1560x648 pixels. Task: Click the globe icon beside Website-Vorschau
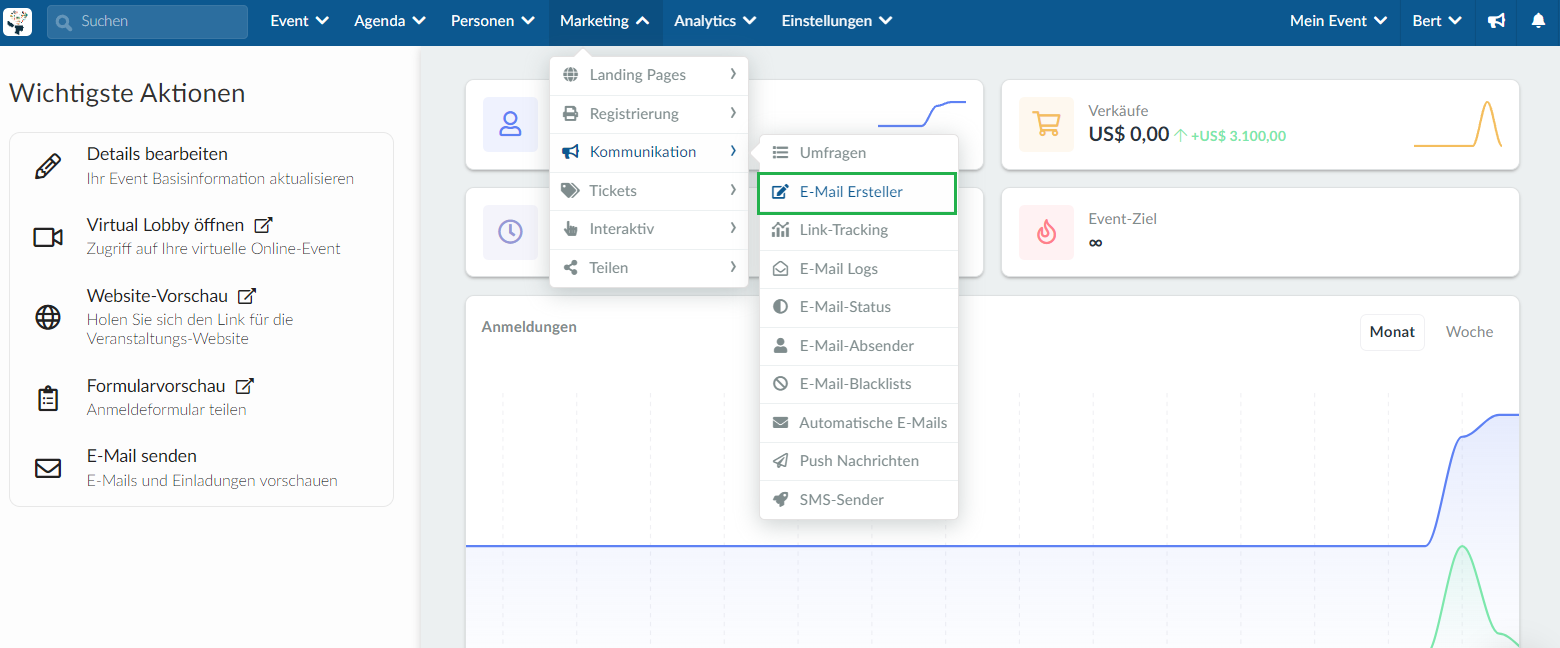pyautogui.click(x=48, y=317)
